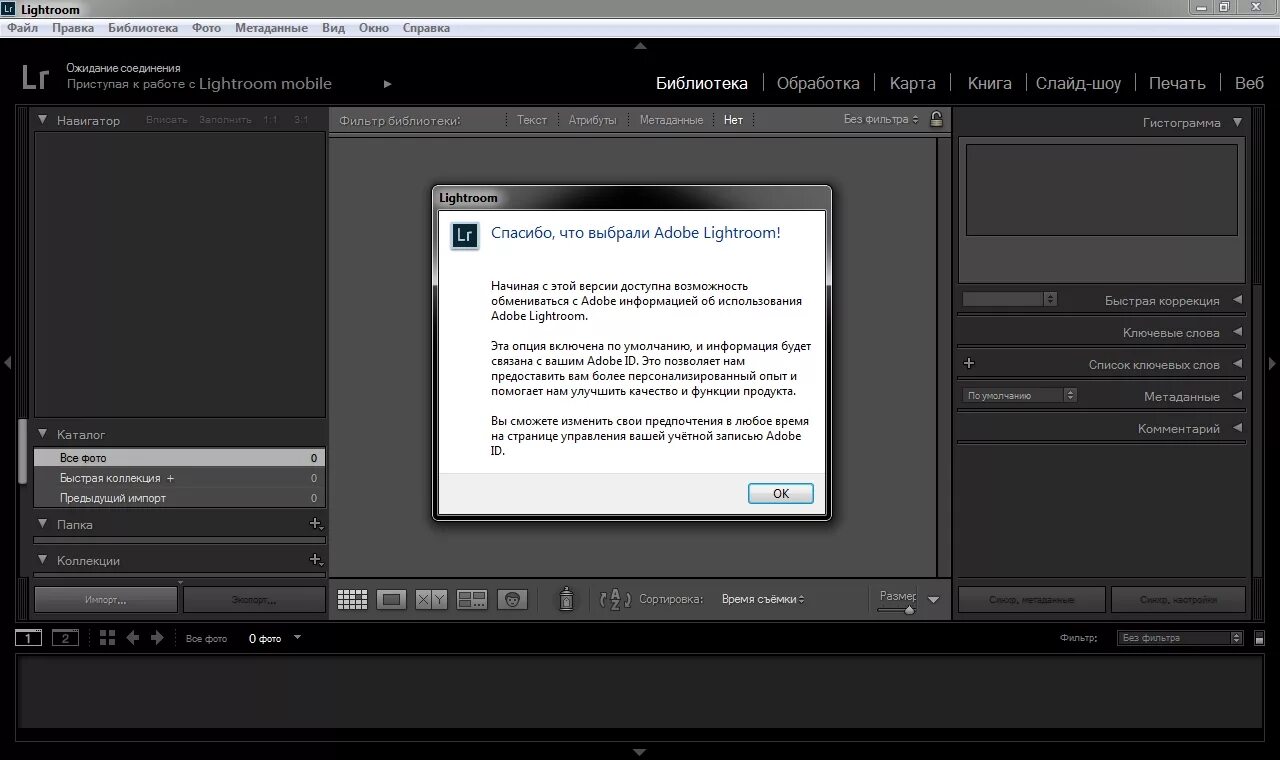The image size is (1280, 760).
Task: Open Survey view icon in toolbar
Action: click(471, 599)
